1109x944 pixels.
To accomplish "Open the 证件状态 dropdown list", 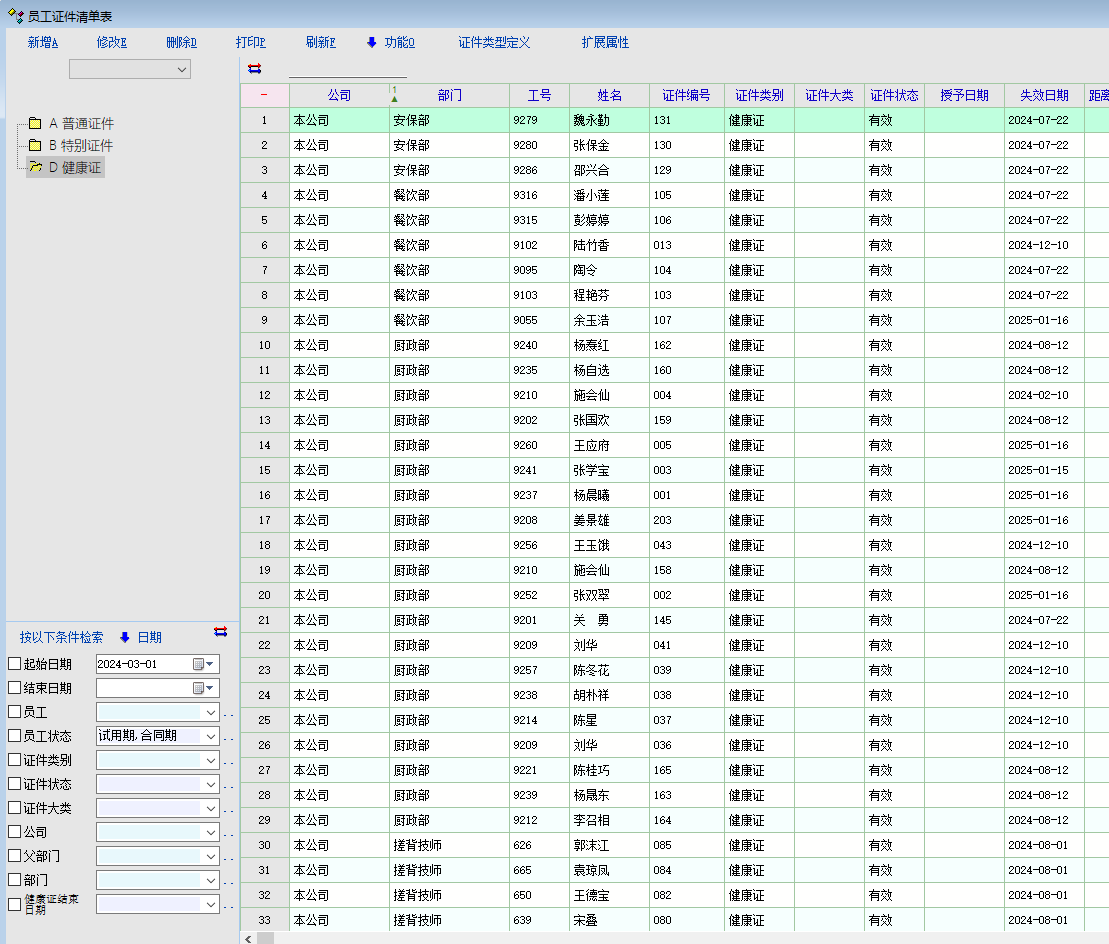I will [x=210, y=784].
